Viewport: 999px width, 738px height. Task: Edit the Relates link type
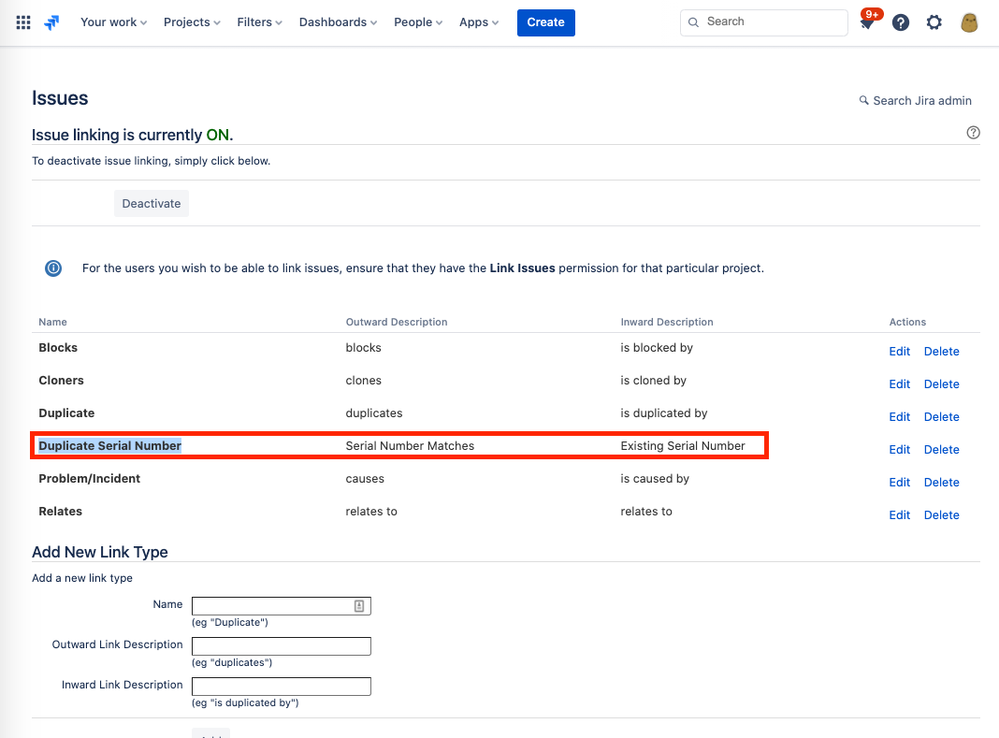coord(899,515)
